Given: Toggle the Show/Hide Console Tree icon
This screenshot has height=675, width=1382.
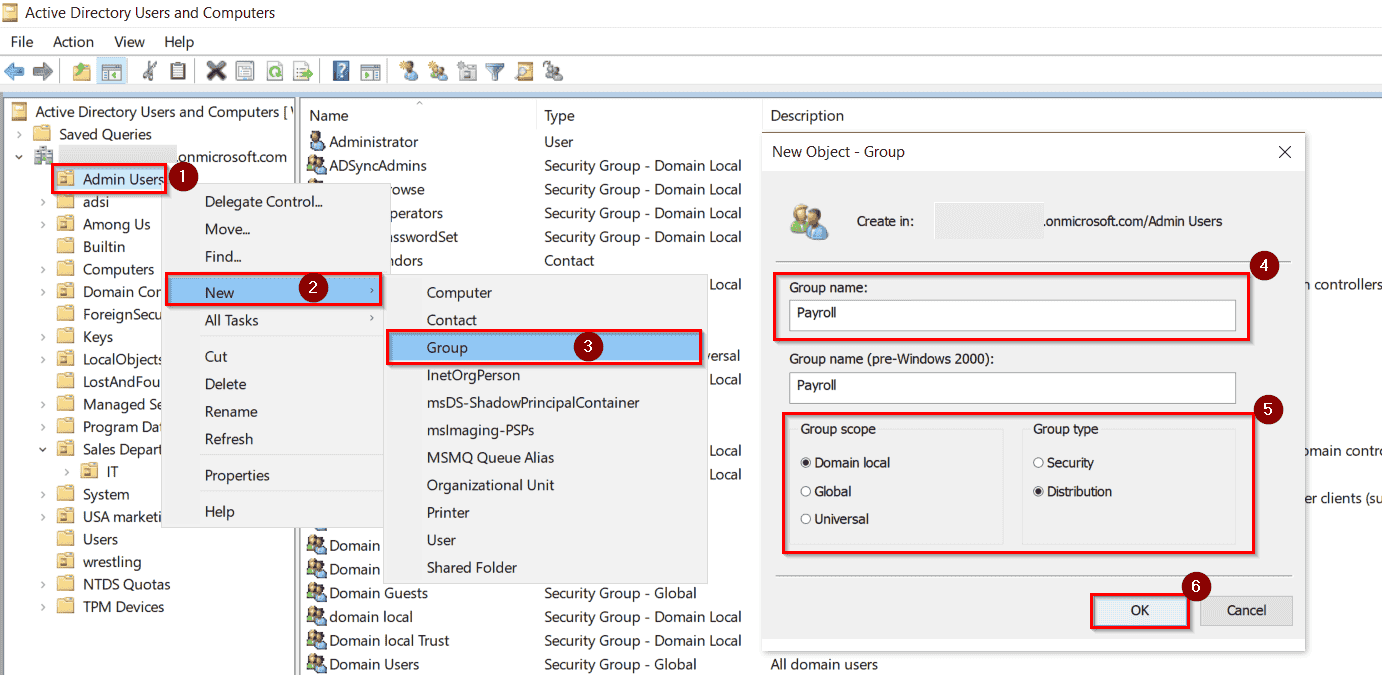Looking at the screenshot, I should click(112, 71).
